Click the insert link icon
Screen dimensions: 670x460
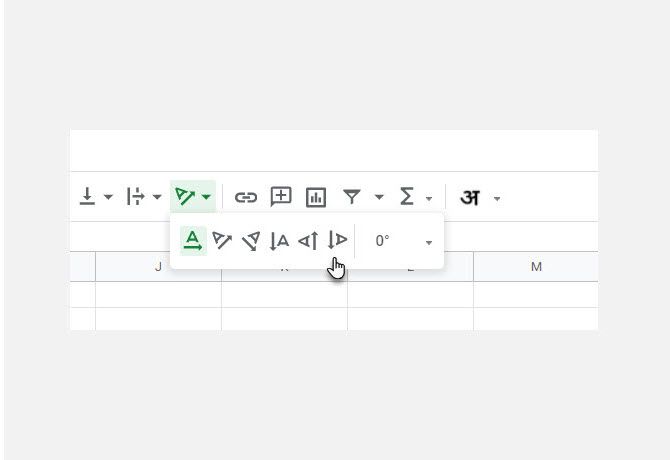(x=246, y=197)
